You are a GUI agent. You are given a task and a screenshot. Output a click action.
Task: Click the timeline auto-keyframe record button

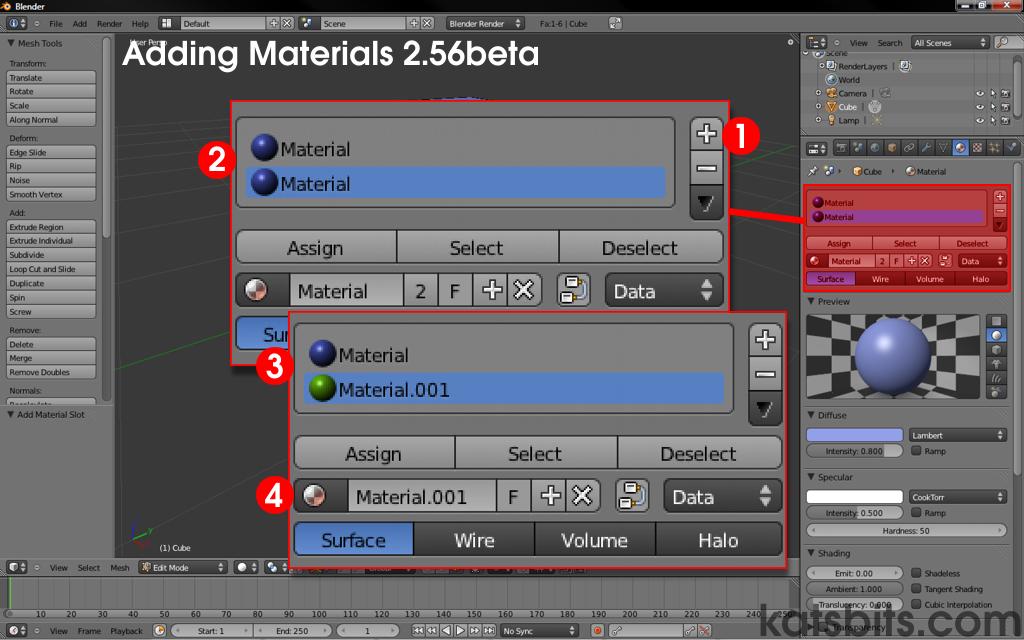click(597, 631)
